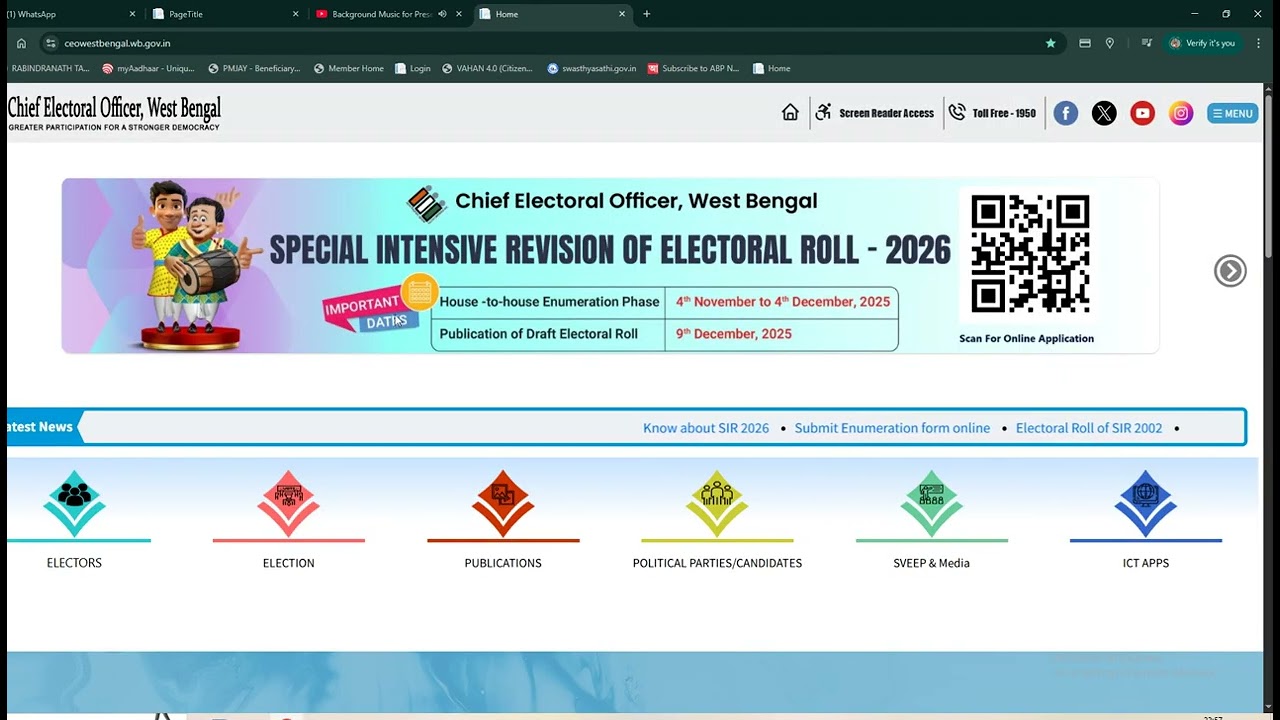Screen dimensions: 1280x720
Task: Open Screen Reader Access accessibility icon
Action: 823,113
